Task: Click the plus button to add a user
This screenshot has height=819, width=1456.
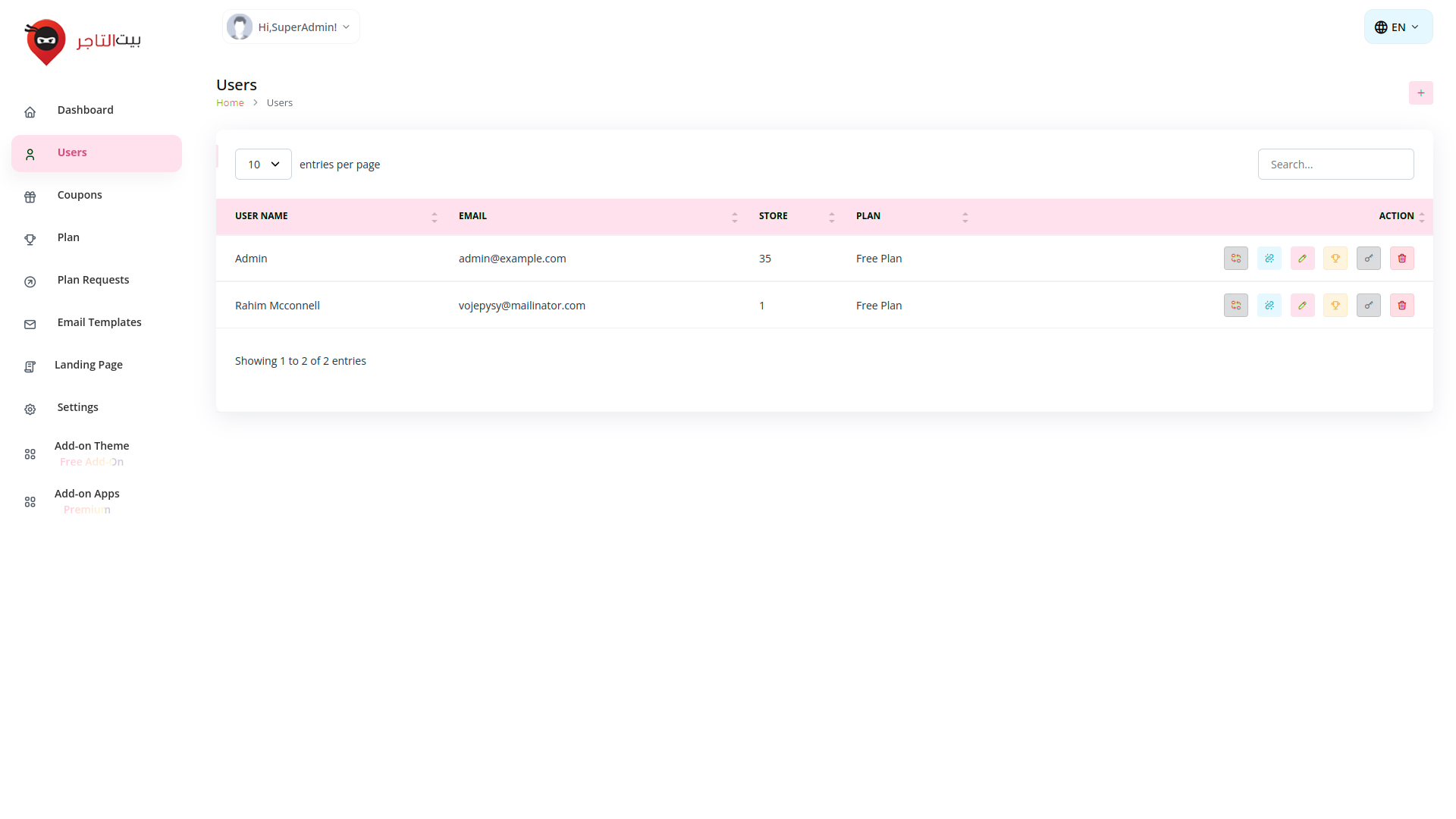Action: (1420, 93)
